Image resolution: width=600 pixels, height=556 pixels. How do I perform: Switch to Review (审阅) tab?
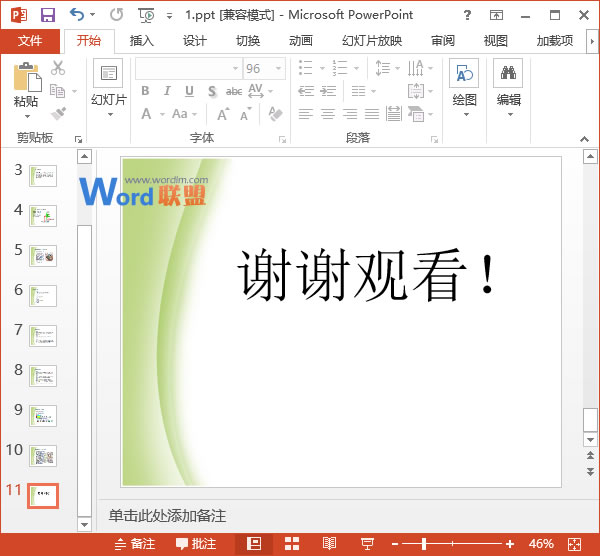[x=443, y=41]
